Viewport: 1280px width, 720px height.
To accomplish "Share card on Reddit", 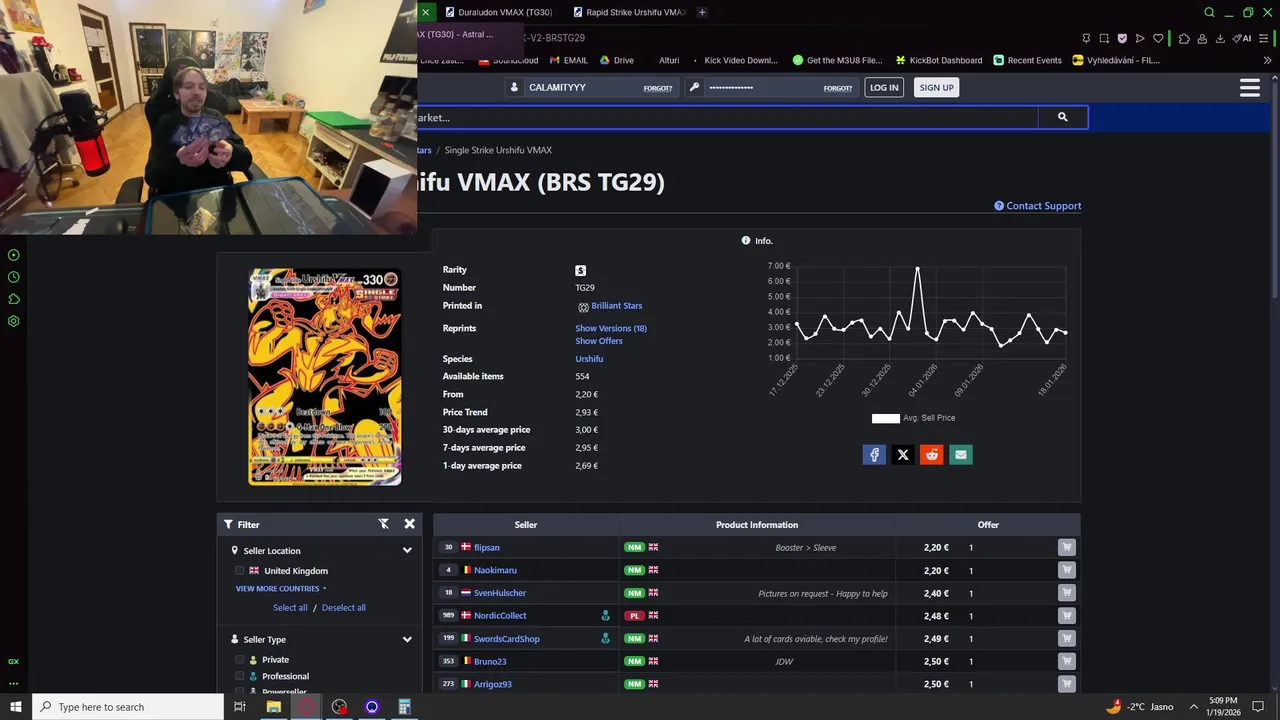I will pos(932,455).
